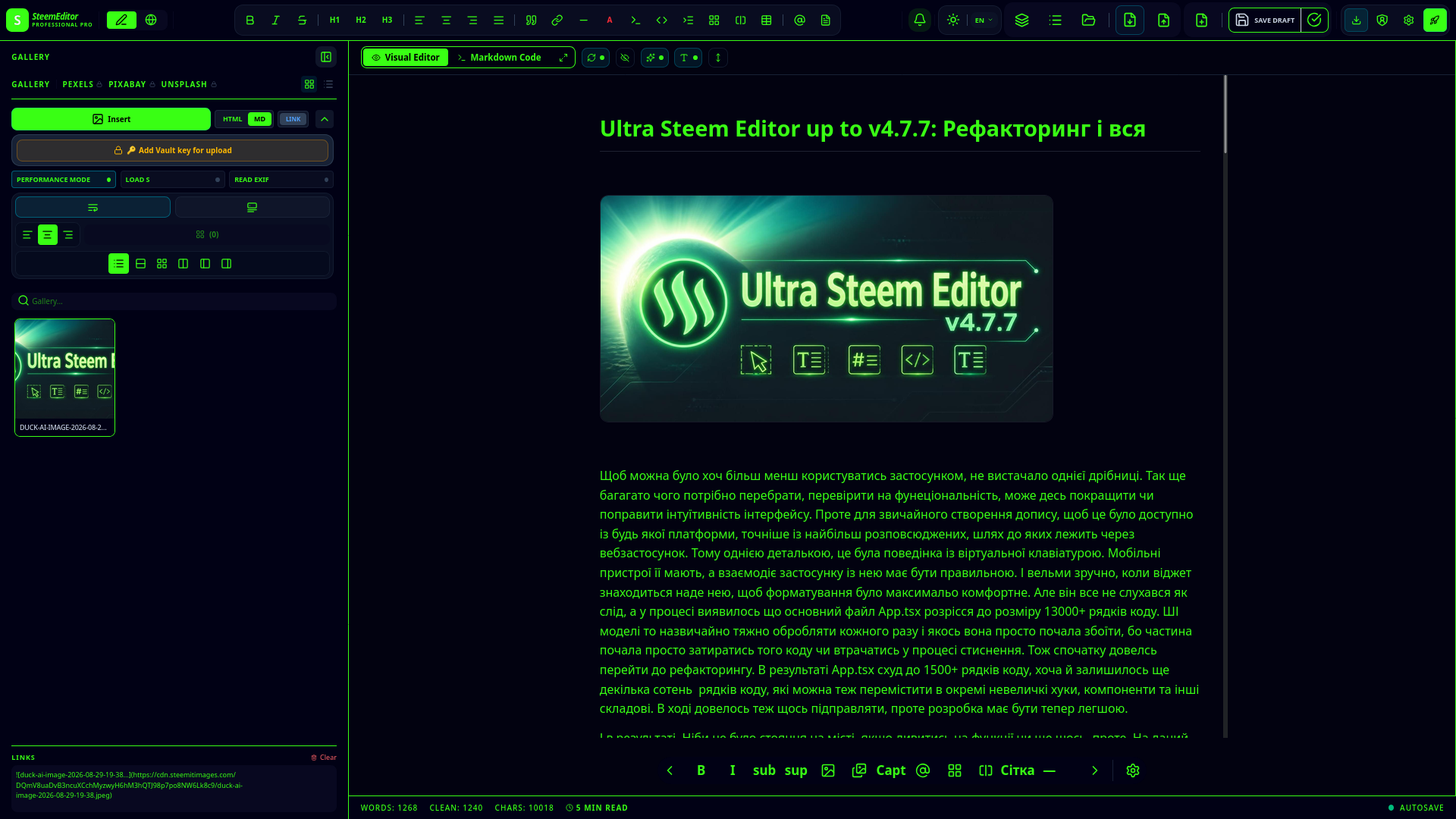The width and height of the screenshot is (1456, 819).
Task: Clear the links list
Action: coord(324,758)
